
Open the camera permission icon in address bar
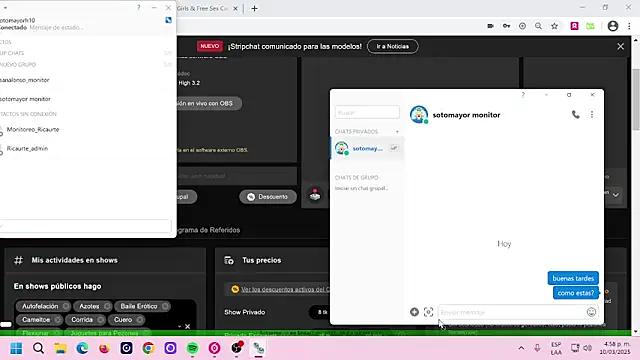pyautogui.click(x=490, y=26)
